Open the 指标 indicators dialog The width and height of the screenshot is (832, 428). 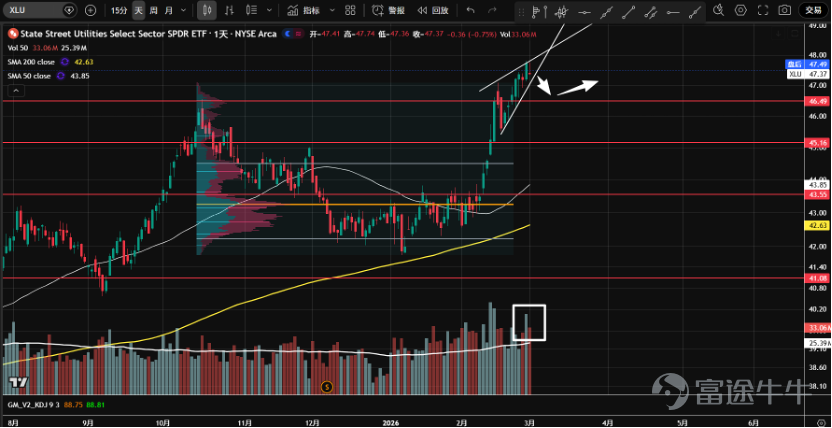[x=304, y=10]
